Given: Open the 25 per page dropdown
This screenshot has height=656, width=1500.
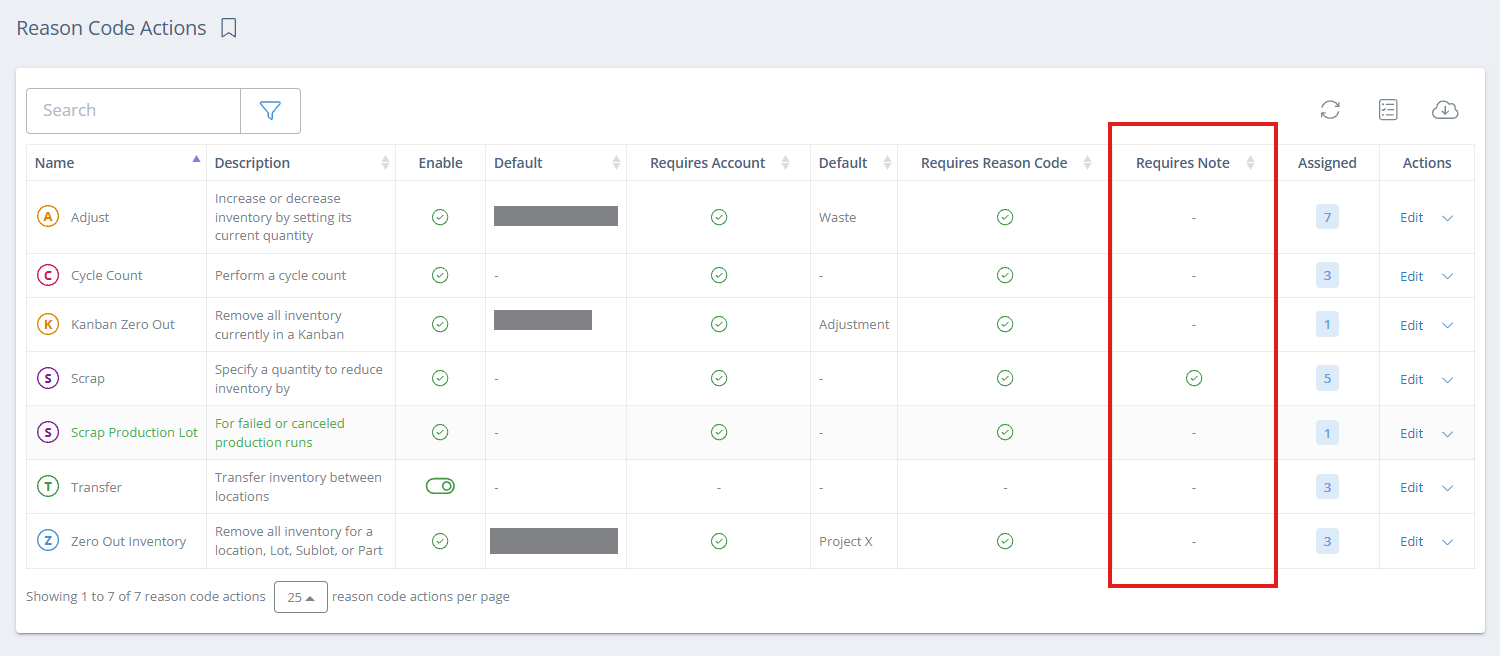Looking at the screenshot, I should 301,597.
